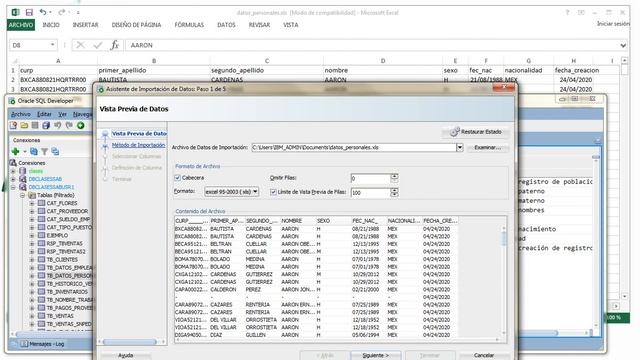640x360 pixels.
Task: Select the DBCLASESSAB connection icon
Action: (x=22, y=179)
